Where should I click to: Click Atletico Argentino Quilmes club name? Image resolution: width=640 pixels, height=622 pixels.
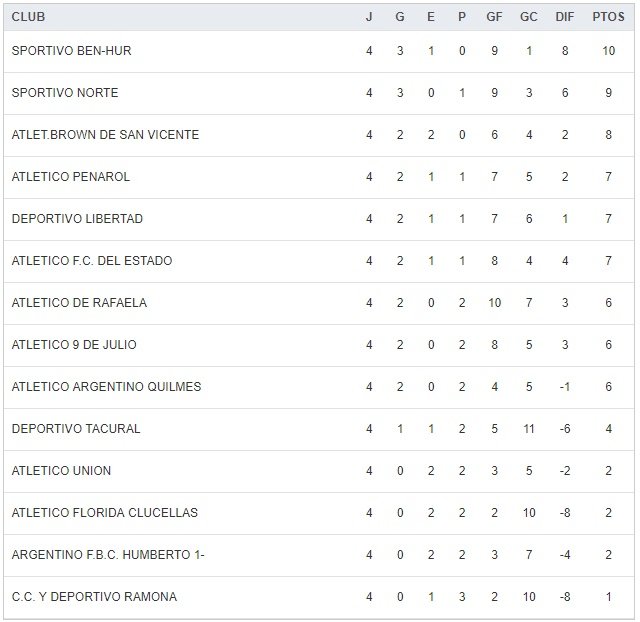point(106,387)
